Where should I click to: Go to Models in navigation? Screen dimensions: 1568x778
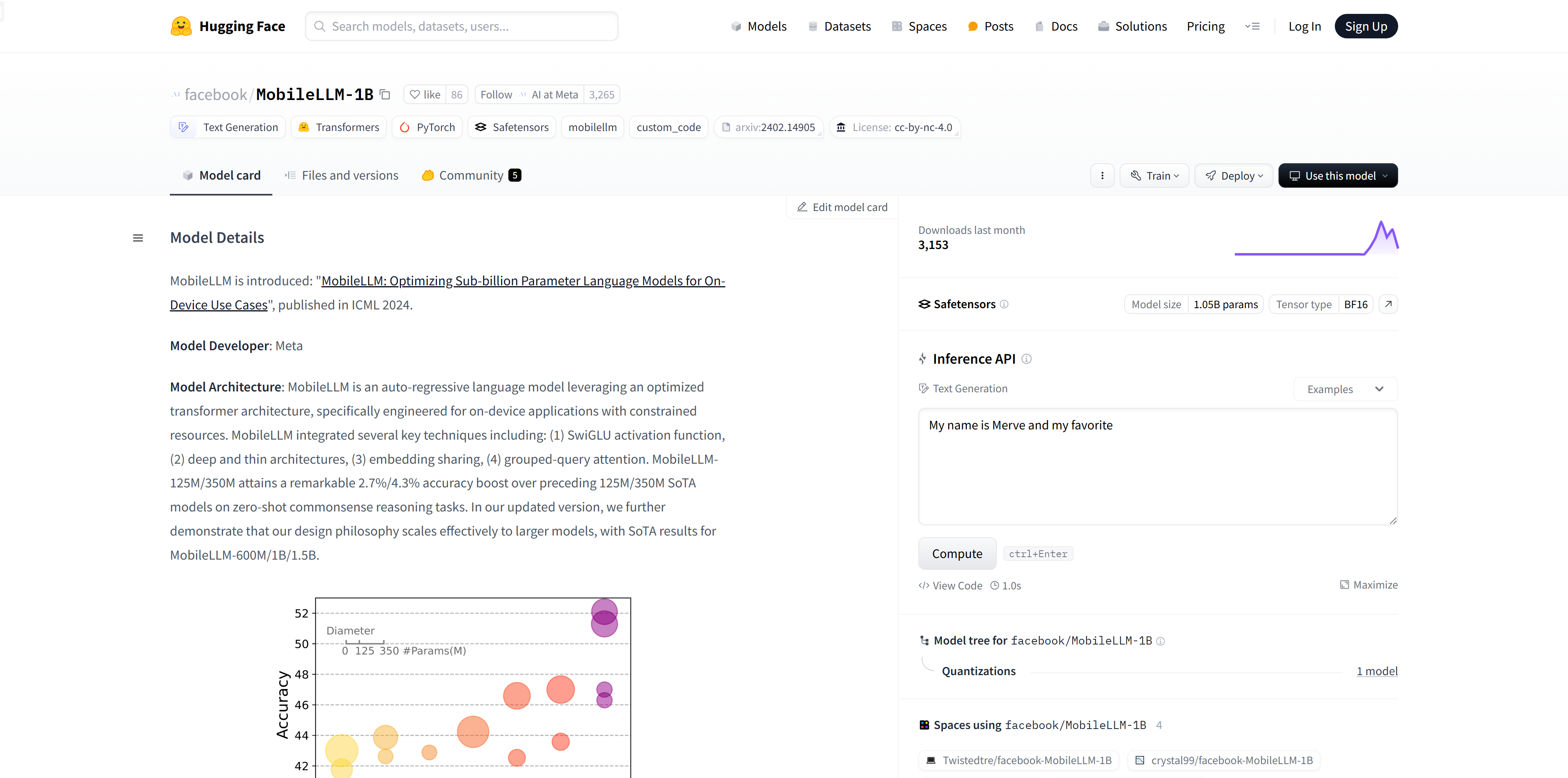758,26
